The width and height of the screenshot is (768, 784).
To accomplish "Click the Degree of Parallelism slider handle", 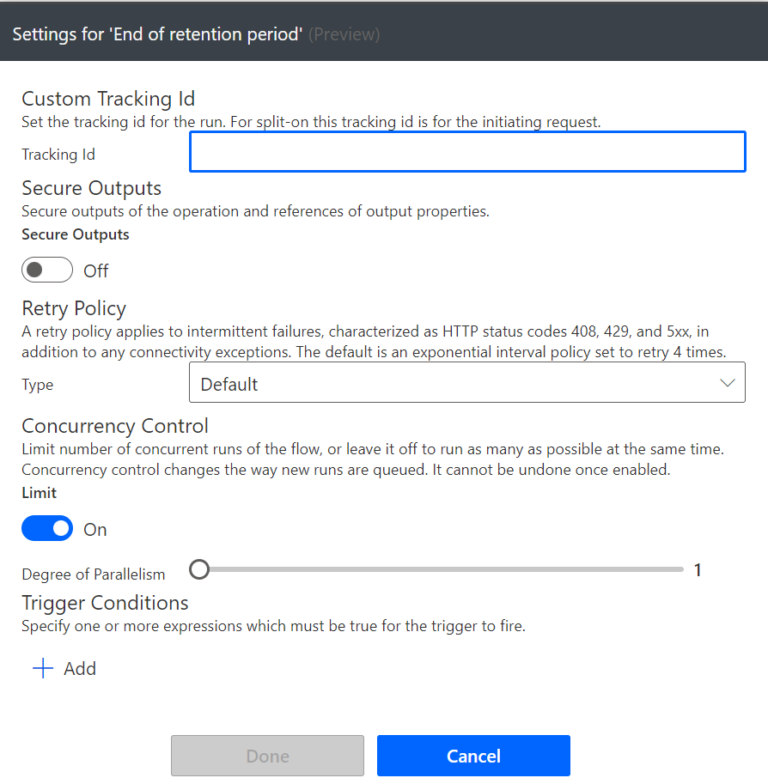I will coord(199,570).
